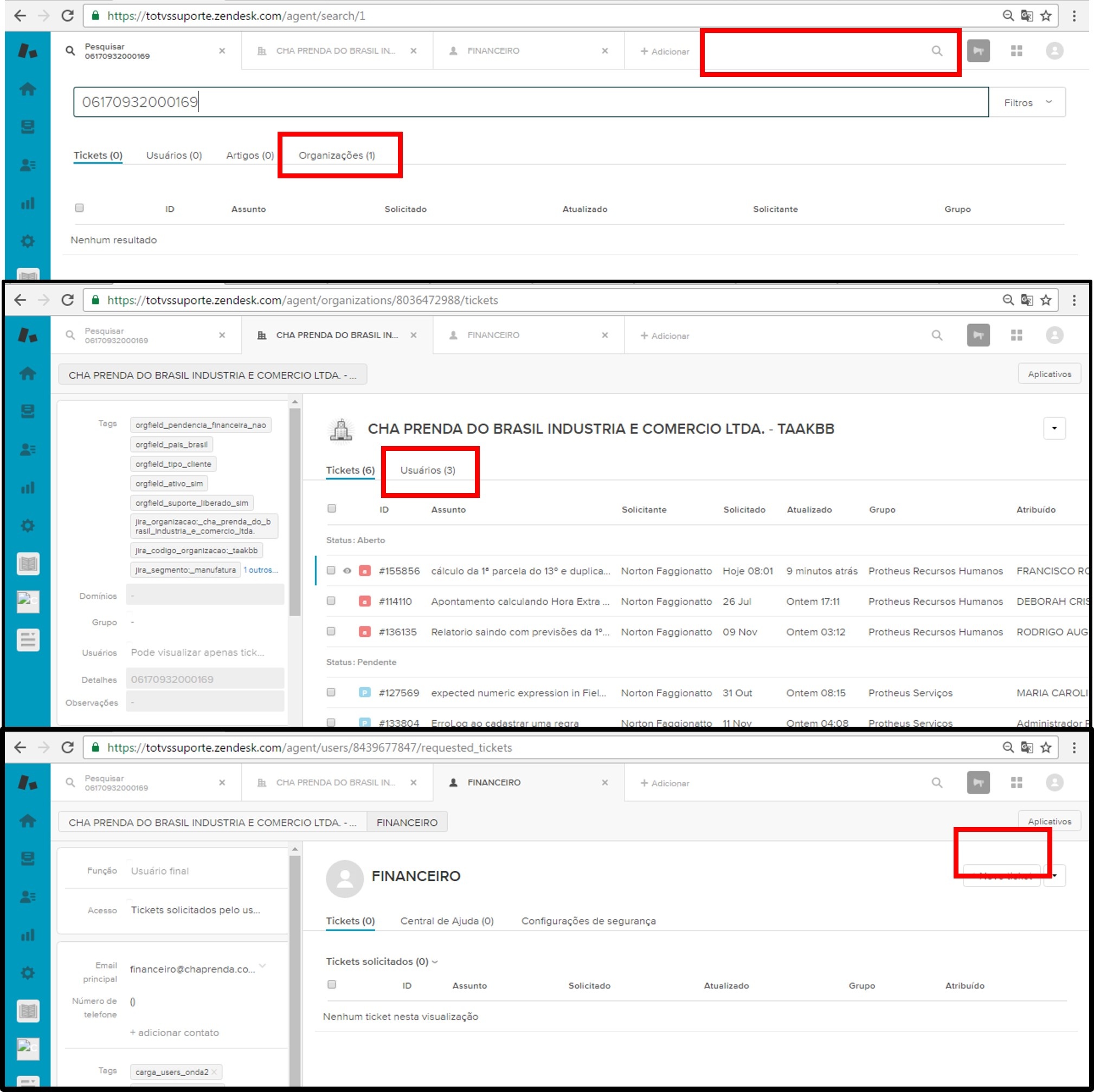Image resolution: width=1094 pixels, height=1092 pixels.
Task: Reload the organizations/8036472988/tickets page
Action: (x=67, y=300)
